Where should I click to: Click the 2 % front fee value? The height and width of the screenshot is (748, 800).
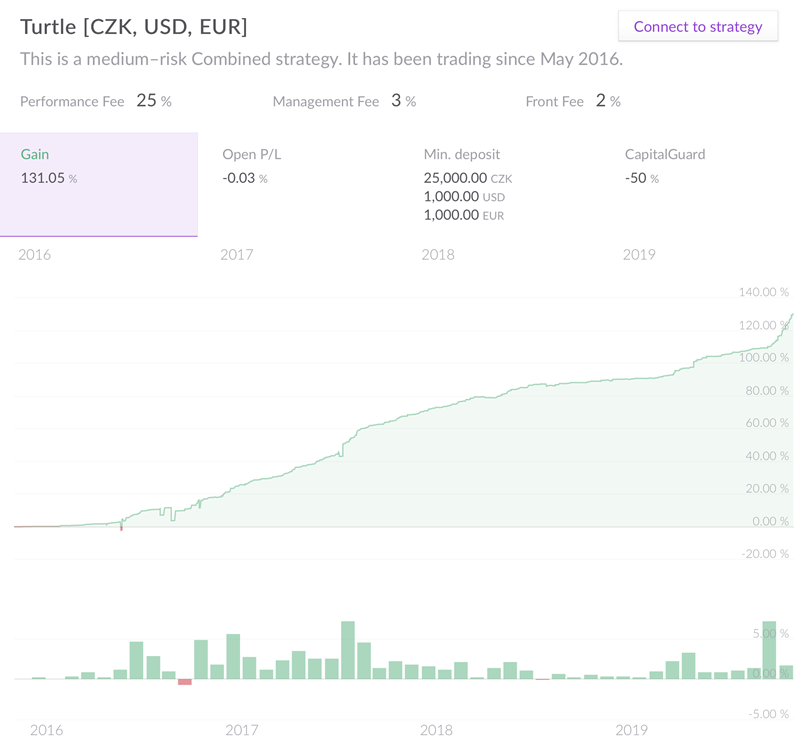click(608, 101)
